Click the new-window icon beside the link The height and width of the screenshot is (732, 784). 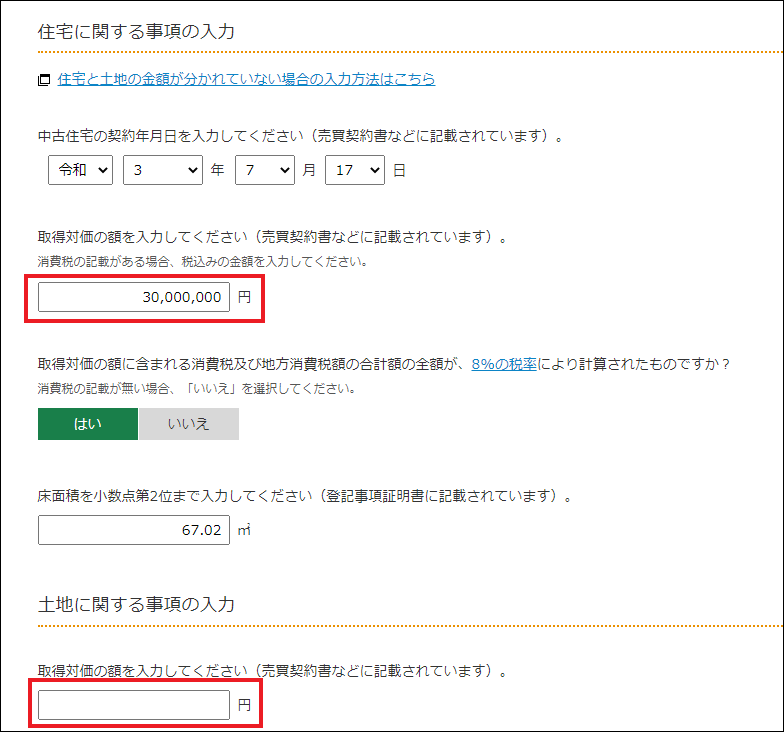pos(44,80)
